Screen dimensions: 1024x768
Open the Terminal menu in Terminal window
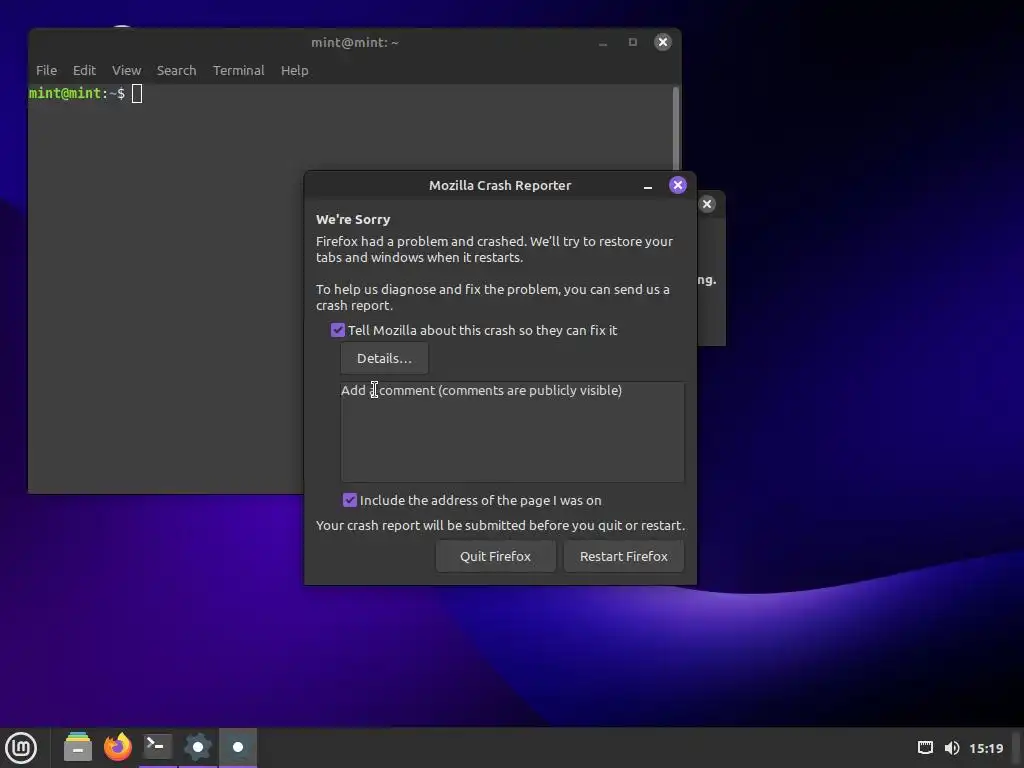coord(238,71)
